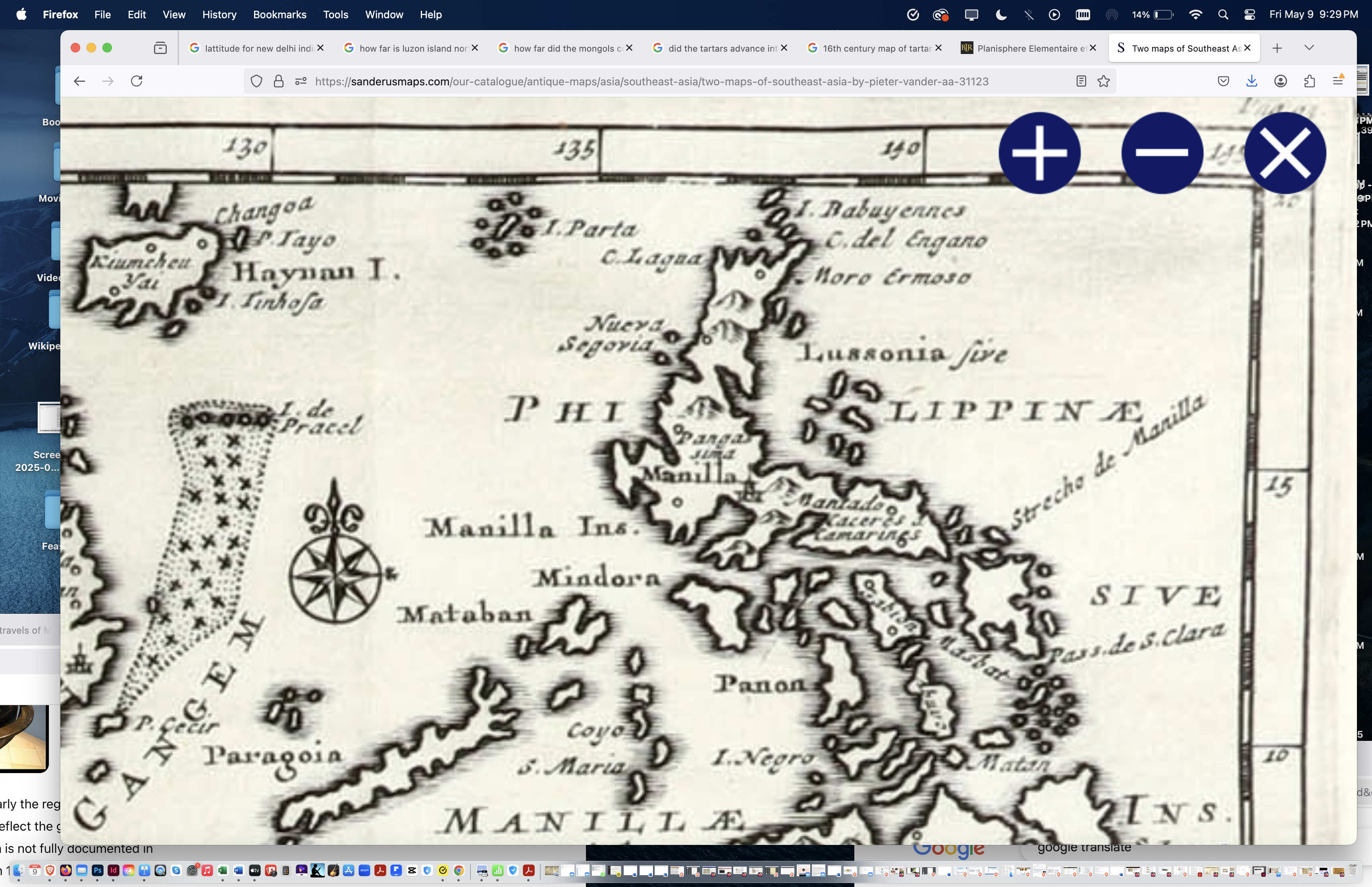Open Excel from the Dock
1372x887 pixels.
[223, 870]
